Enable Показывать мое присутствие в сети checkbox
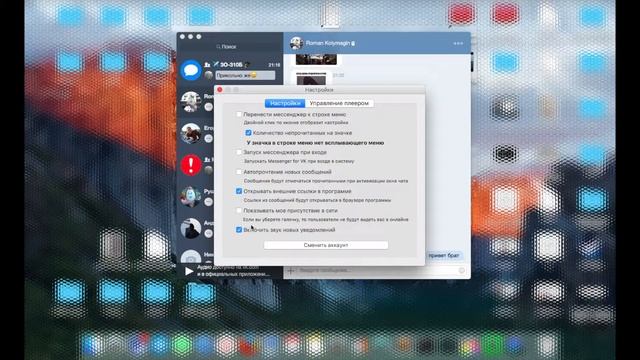 point(239,211)
